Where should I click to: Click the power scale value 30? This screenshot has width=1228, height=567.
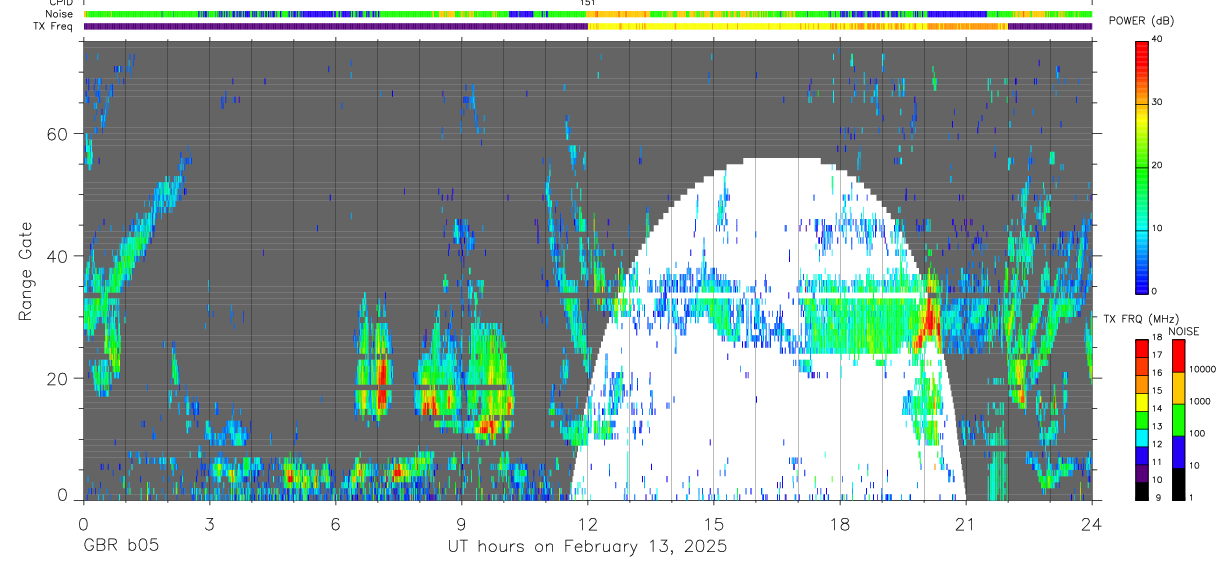1158,102
